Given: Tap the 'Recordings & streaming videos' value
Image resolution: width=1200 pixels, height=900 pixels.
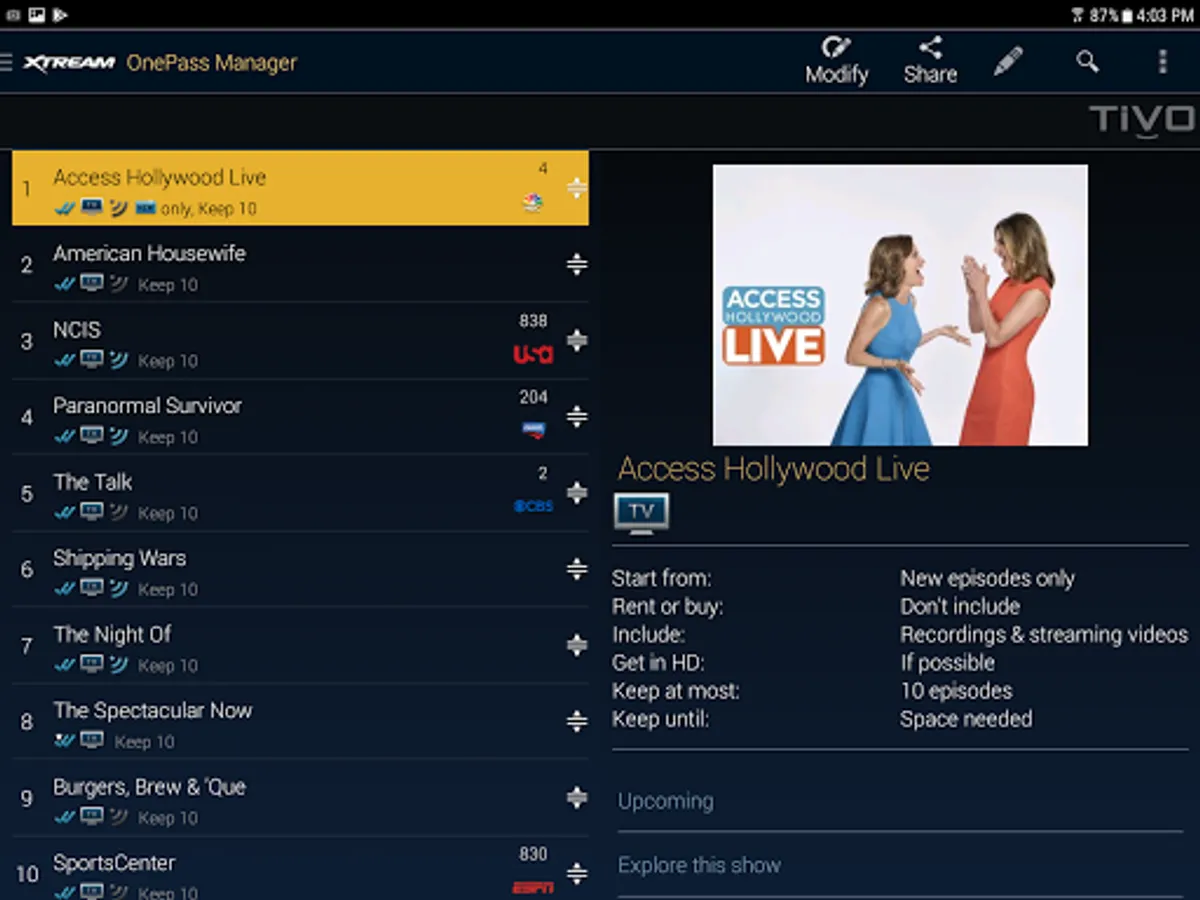Looking at the screenshot, I should point(1044,634).
